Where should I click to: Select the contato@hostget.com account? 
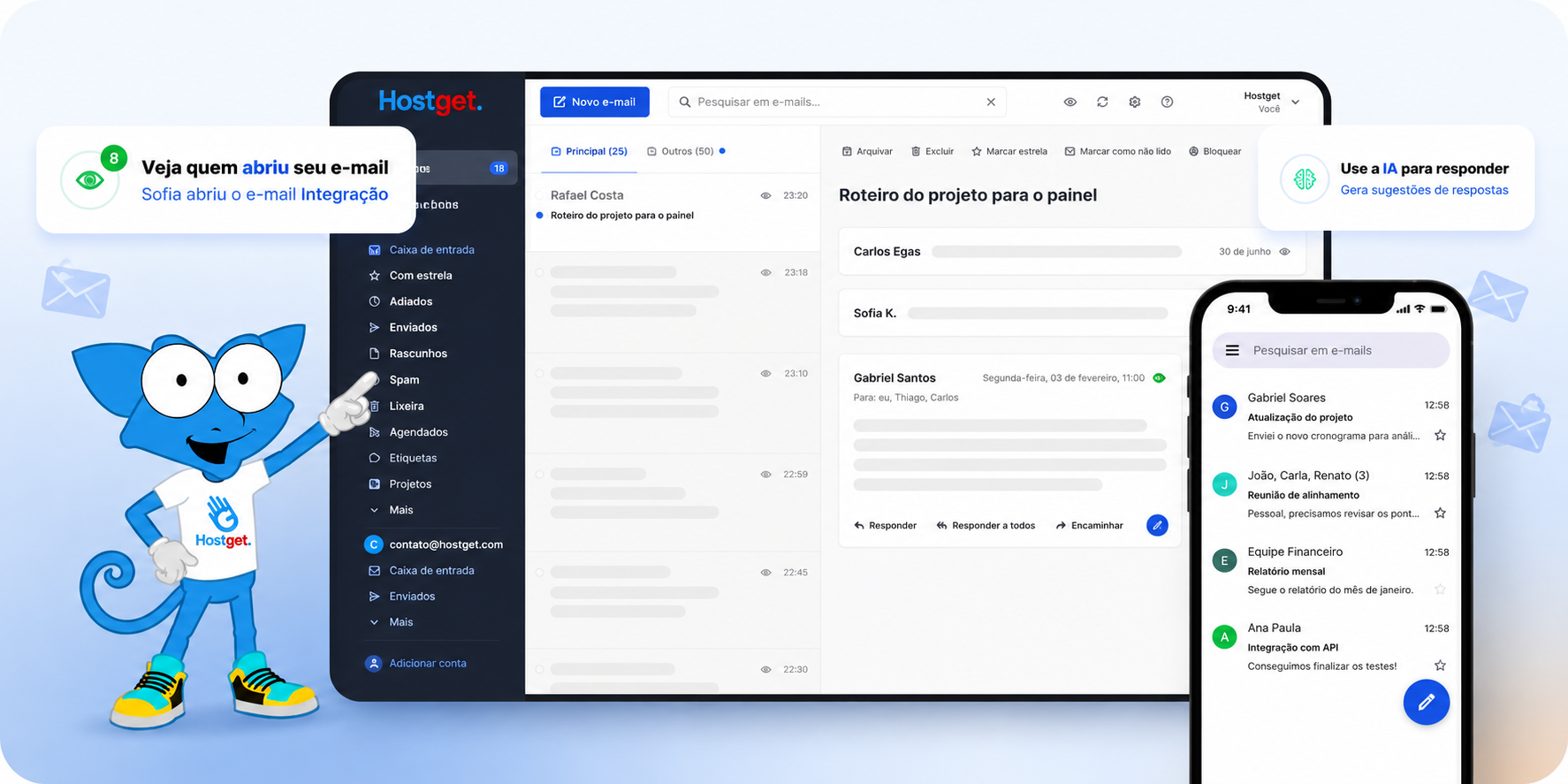[x=434, y=544]
